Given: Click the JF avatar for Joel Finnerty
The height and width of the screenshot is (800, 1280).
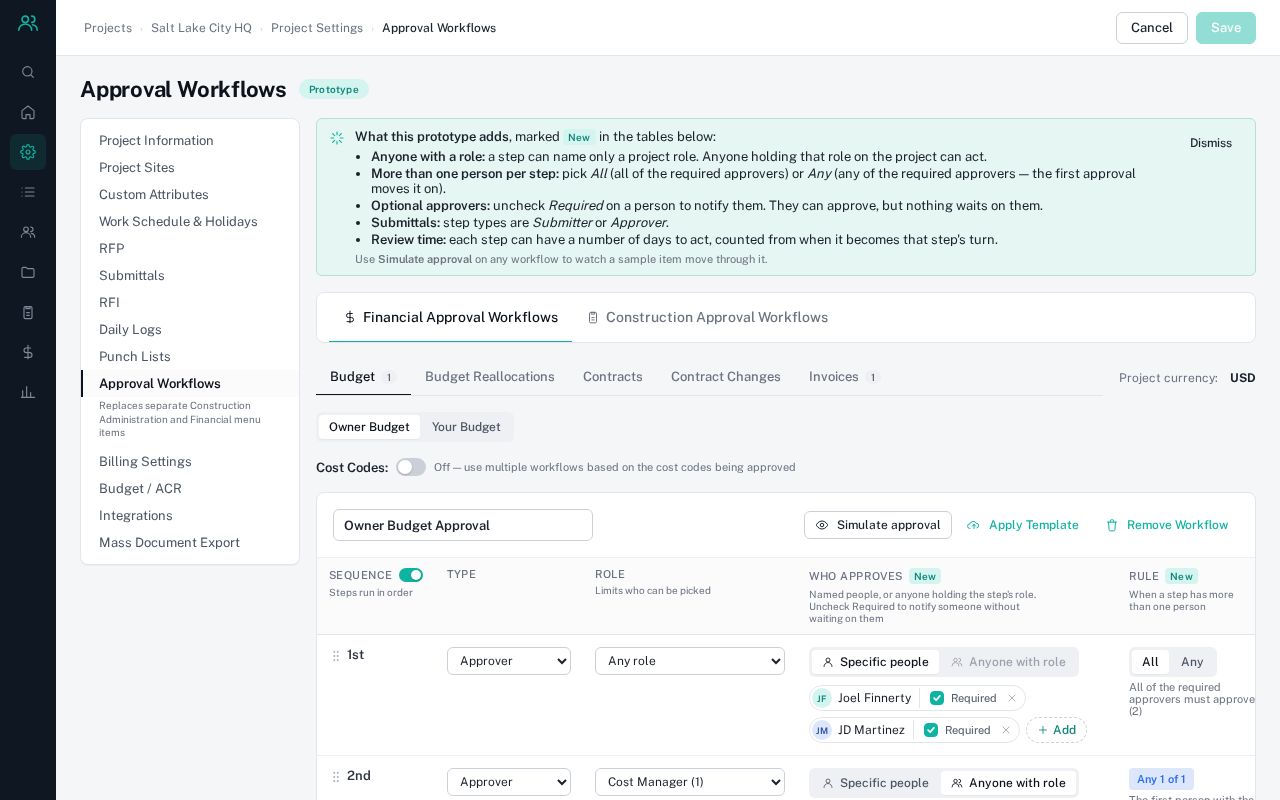Looking at the screenshot, I should point(822,698).
